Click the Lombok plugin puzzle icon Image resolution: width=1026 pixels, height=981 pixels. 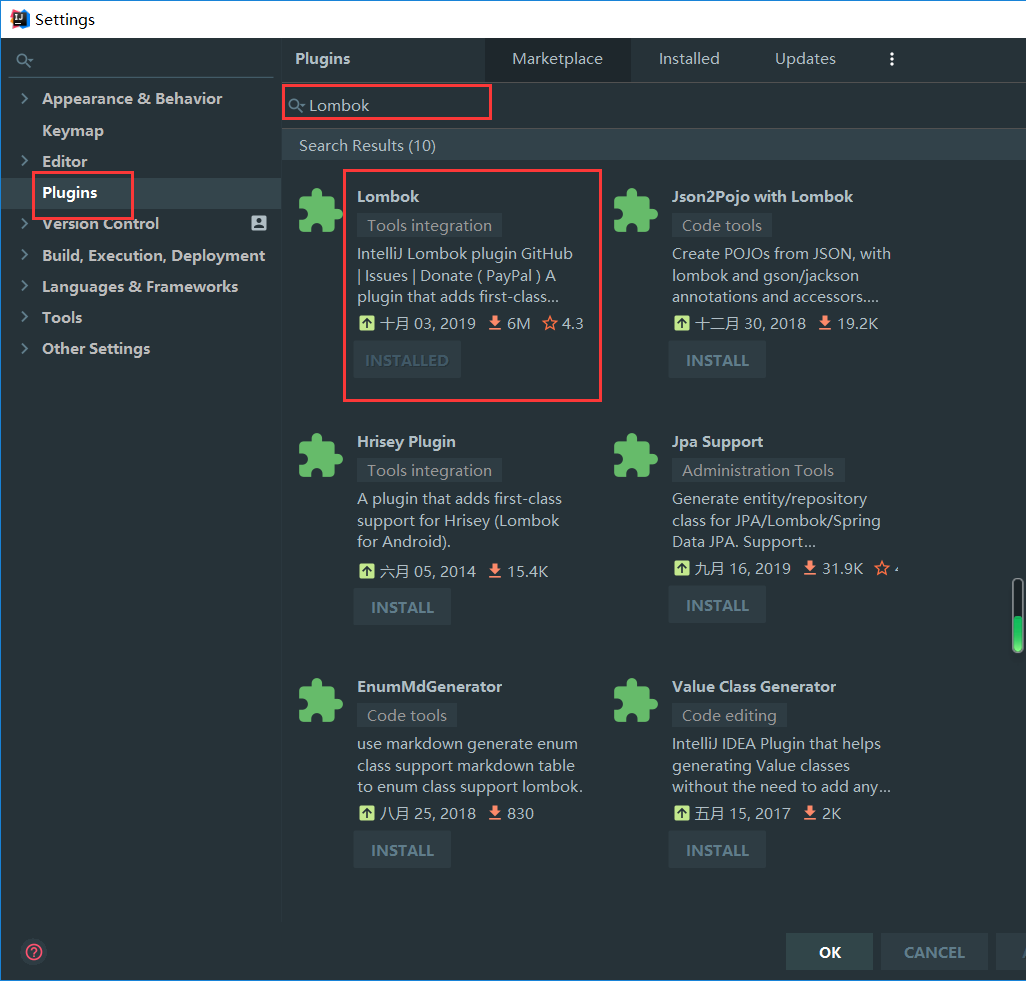(x=320, y=211)
